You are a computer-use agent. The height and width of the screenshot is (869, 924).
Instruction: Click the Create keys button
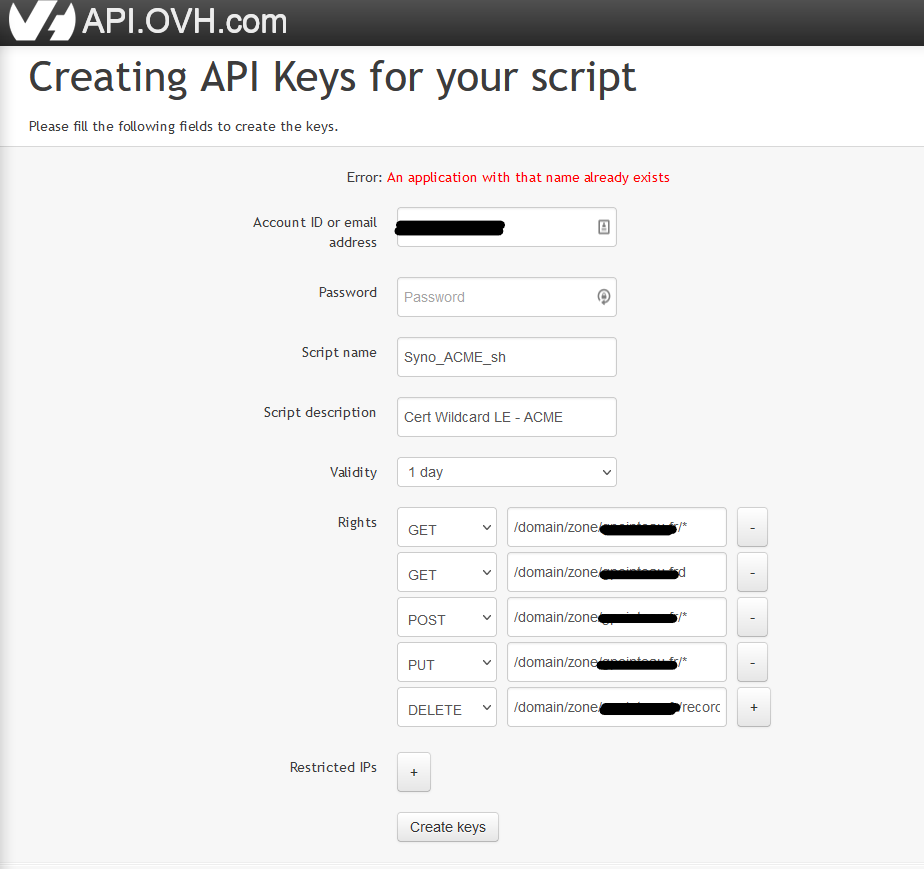[x=448, y=827]
